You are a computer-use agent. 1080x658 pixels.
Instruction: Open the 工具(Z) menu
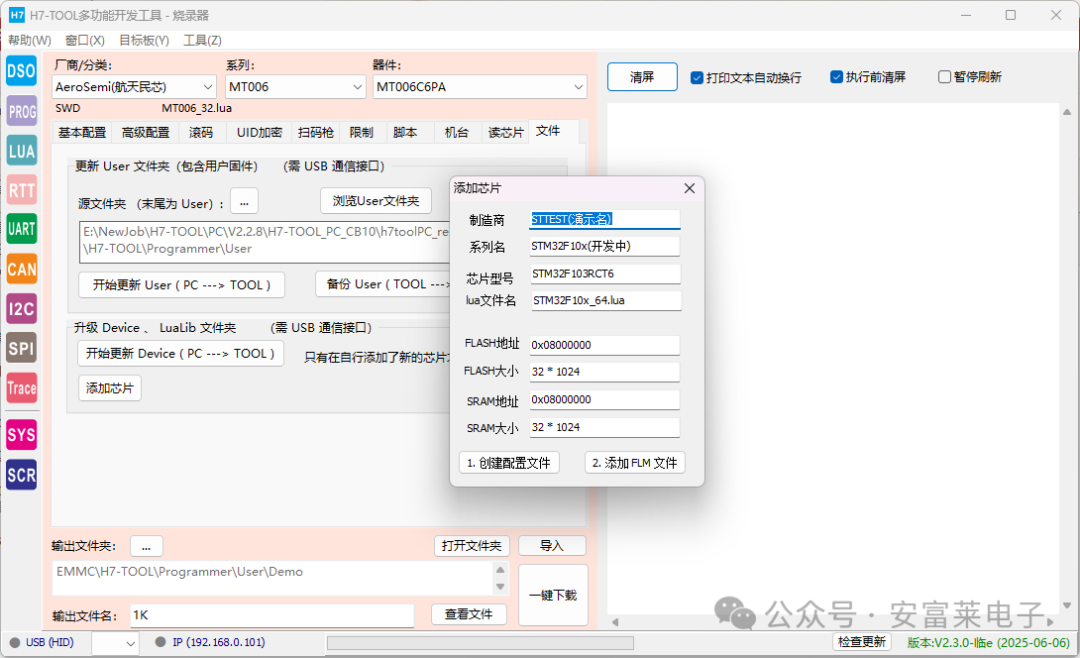202,40
